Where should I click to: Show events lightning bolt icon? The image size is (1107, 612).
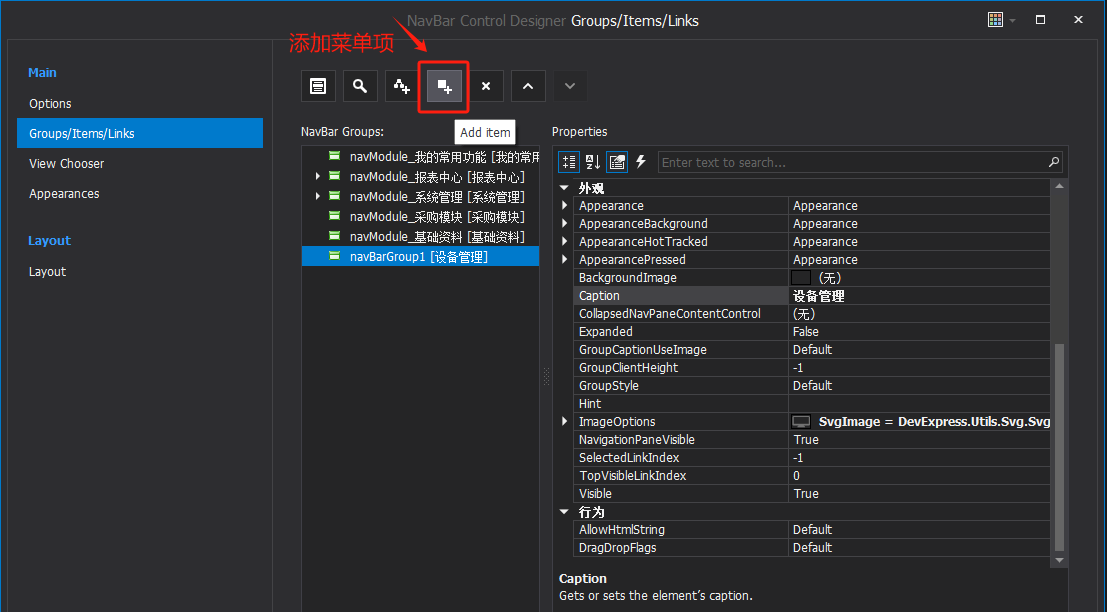click(641, 162)
